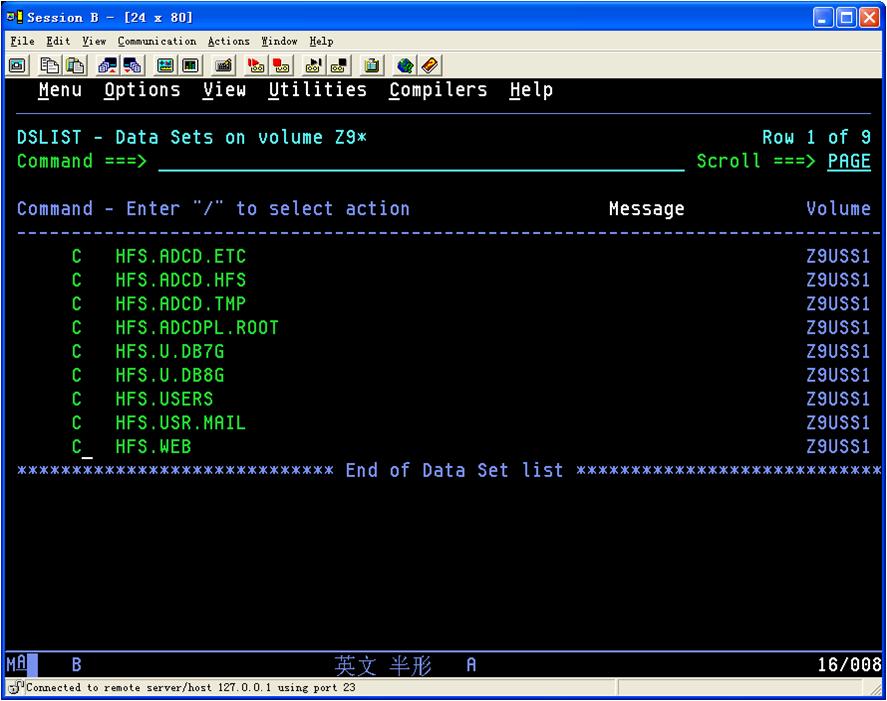Viewport: 887px width, 701px height.
Task: Open the Keyboard remap toolbar icon
Action: [224, 66]
